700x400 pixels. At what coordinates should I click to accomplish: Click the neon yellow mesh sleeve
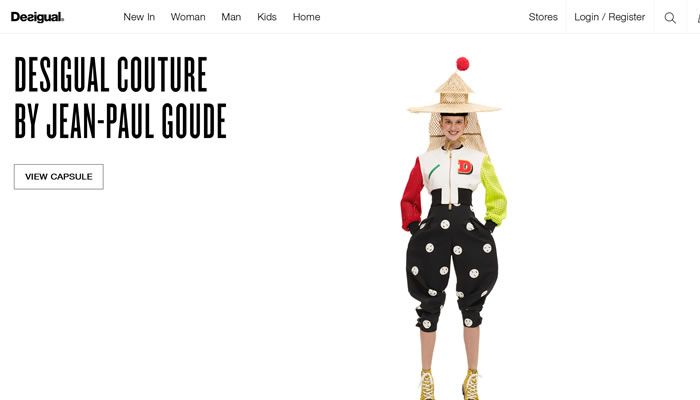494,191
